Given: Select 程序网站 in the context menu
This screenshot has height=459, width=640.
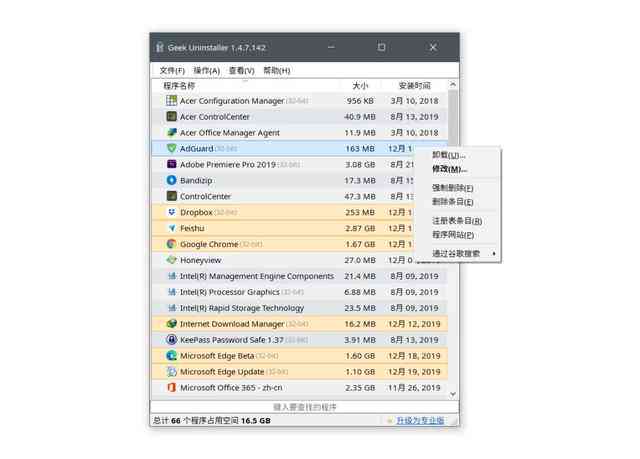Looking at the screenshot, I should coord(453,235).
